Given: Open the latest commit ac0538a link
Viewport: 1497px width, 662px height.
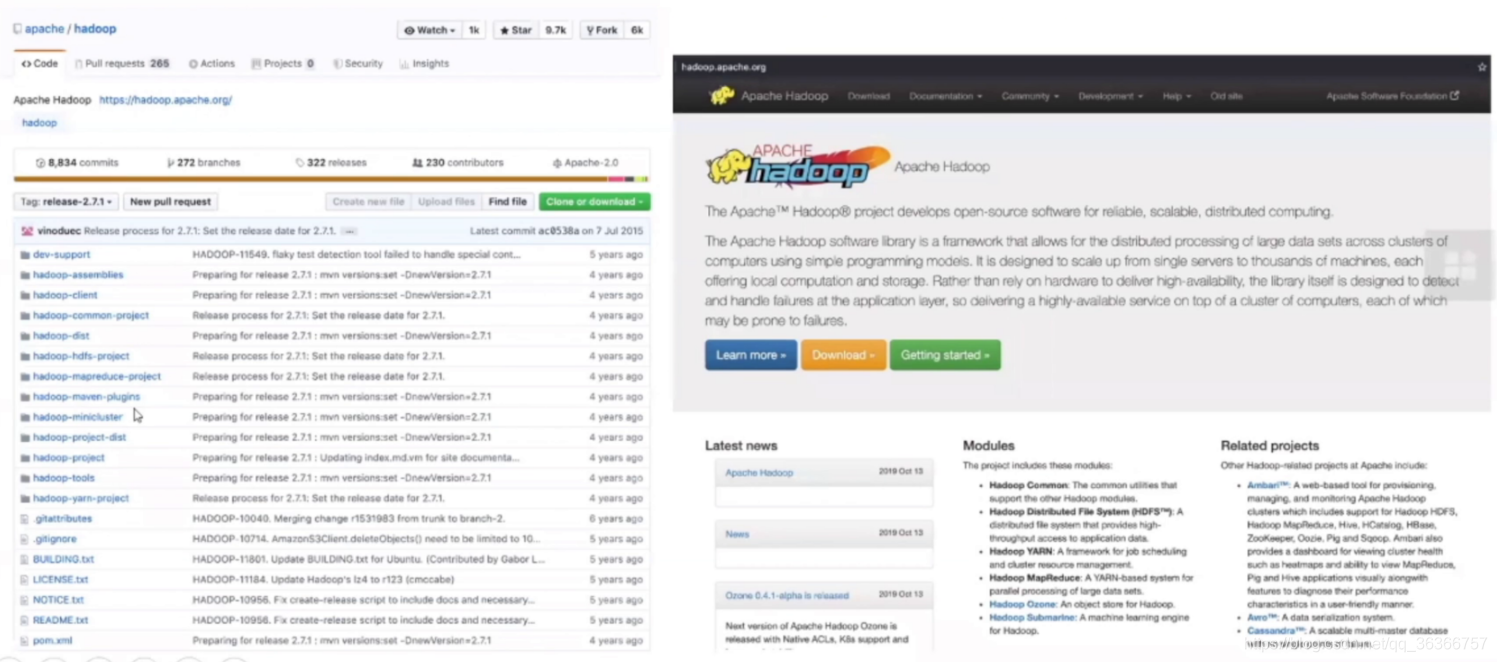Looking at the screenshot, I should [x=558, y=231].
